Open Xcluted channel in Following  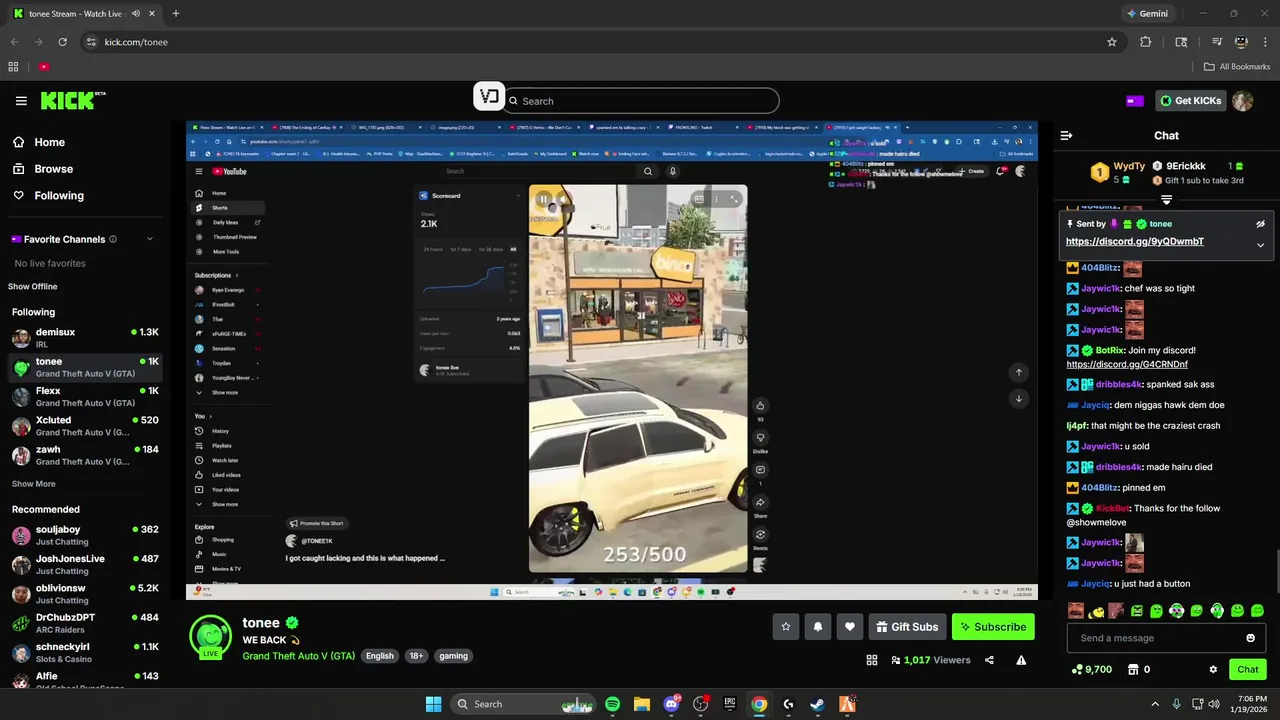pos(85,426)
